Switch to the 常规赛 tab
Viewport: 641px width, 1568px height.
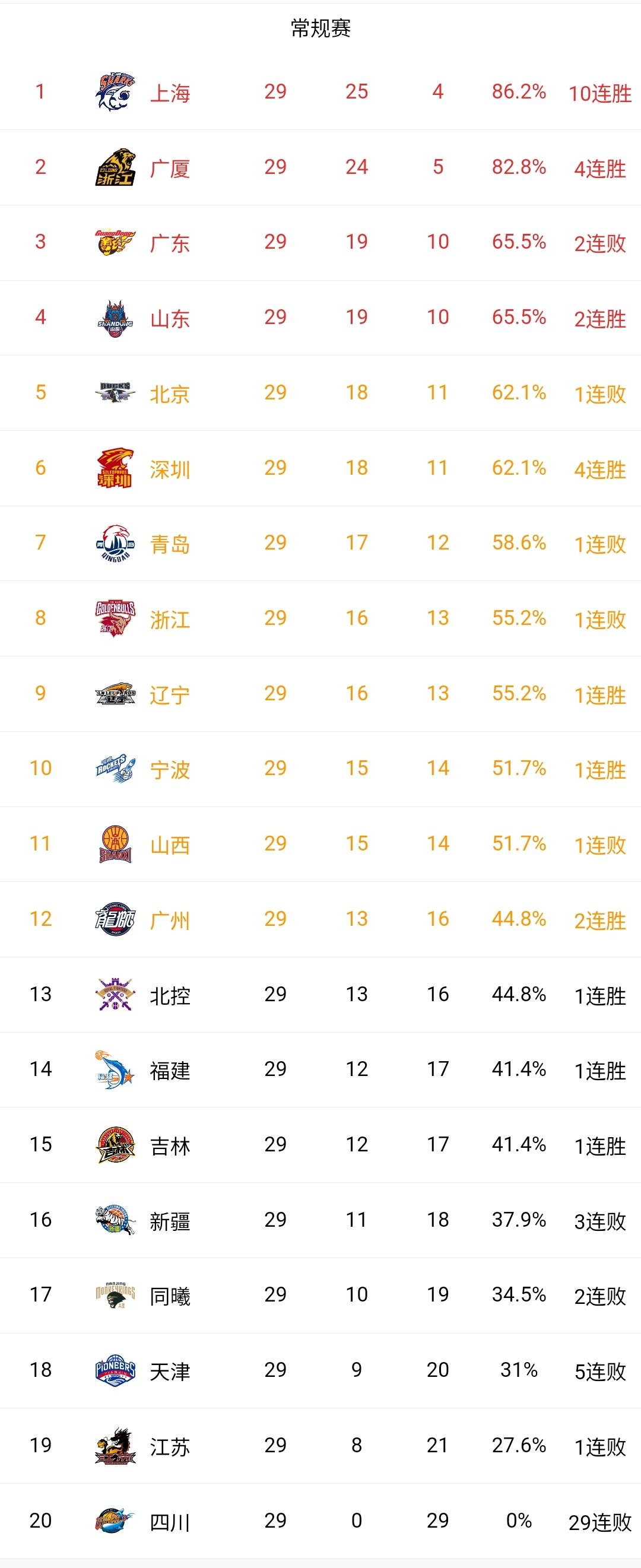coord(321,28)
